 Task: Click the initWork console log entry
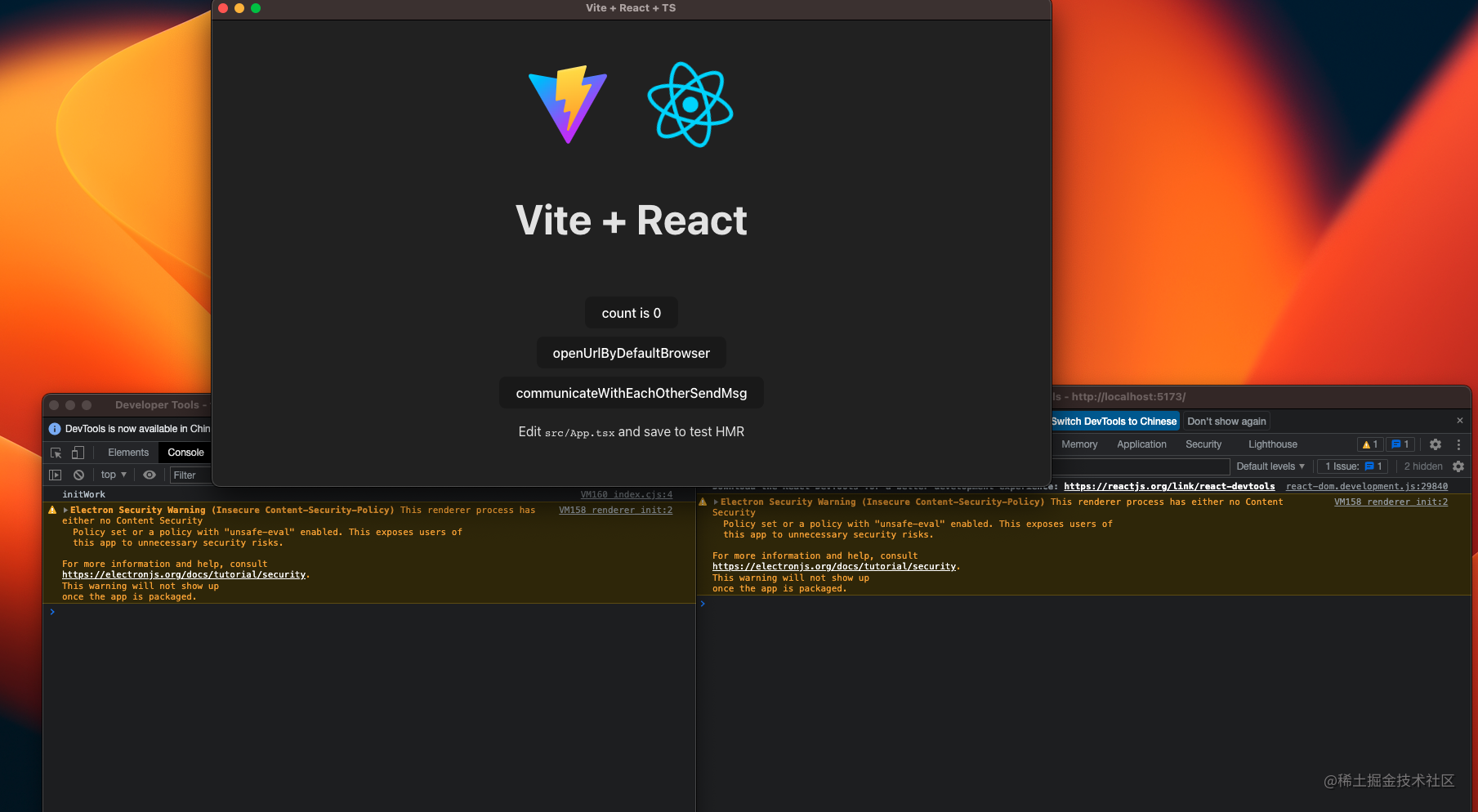tap(84, 494)
